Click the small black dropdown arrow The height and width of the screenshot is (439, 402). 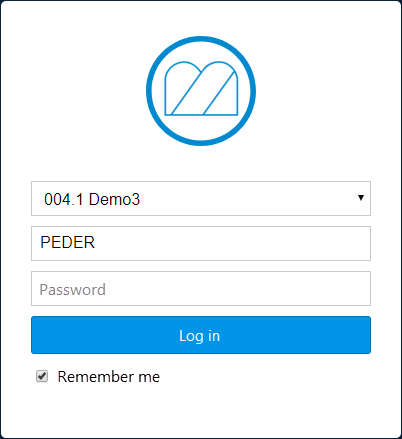tap(361, 198)
